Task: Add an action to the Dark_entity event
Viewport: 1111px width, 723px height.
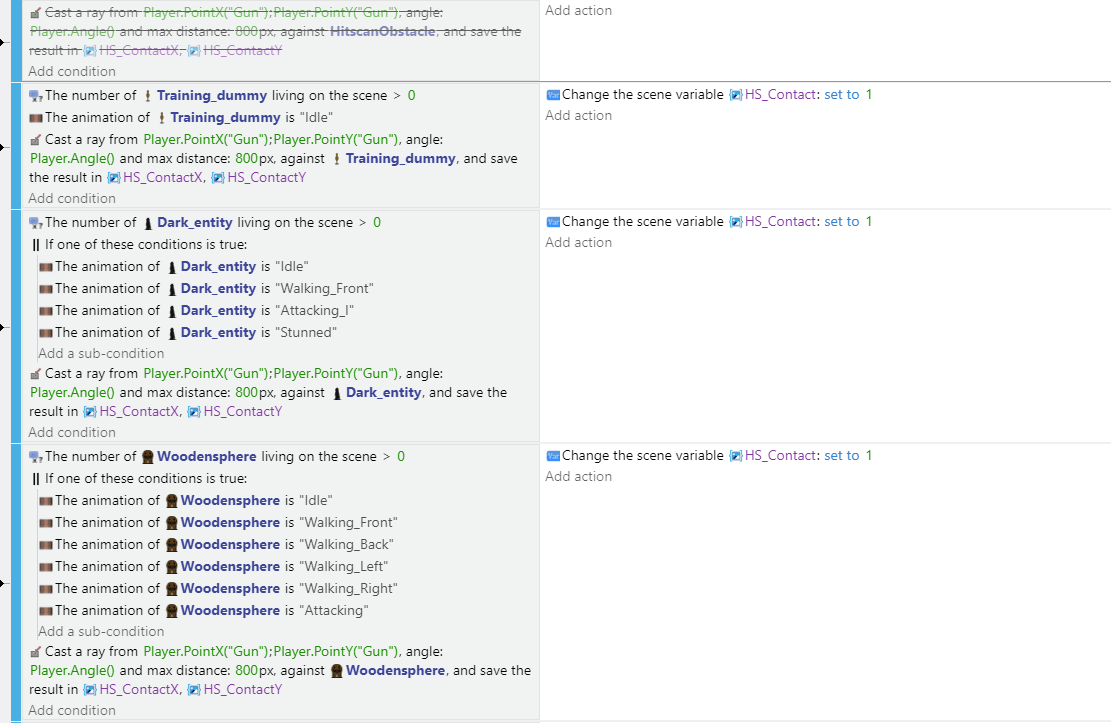Action: (x=578, y=242)
